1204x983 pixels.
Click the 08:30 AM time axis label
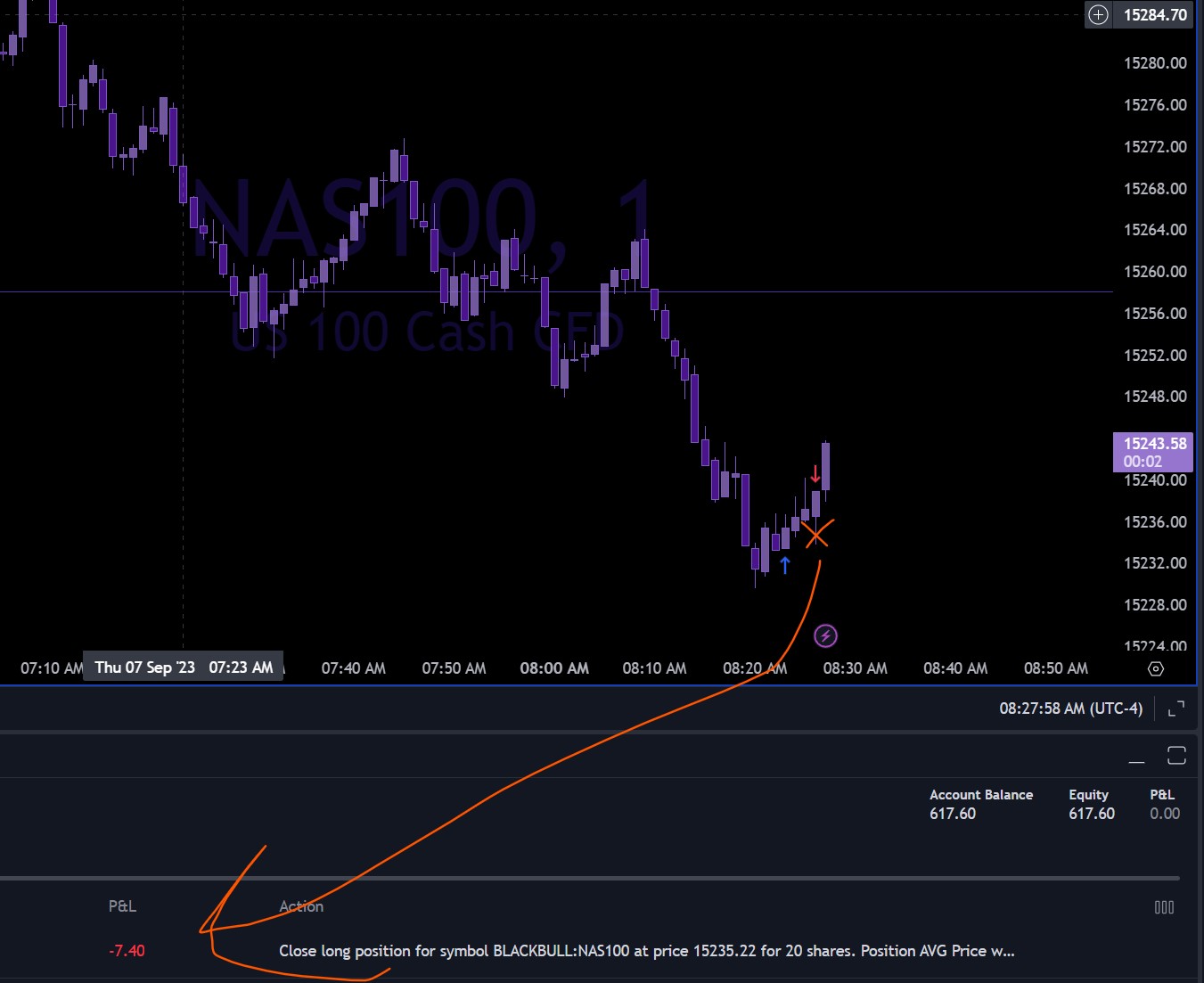[x=856, y=668]
